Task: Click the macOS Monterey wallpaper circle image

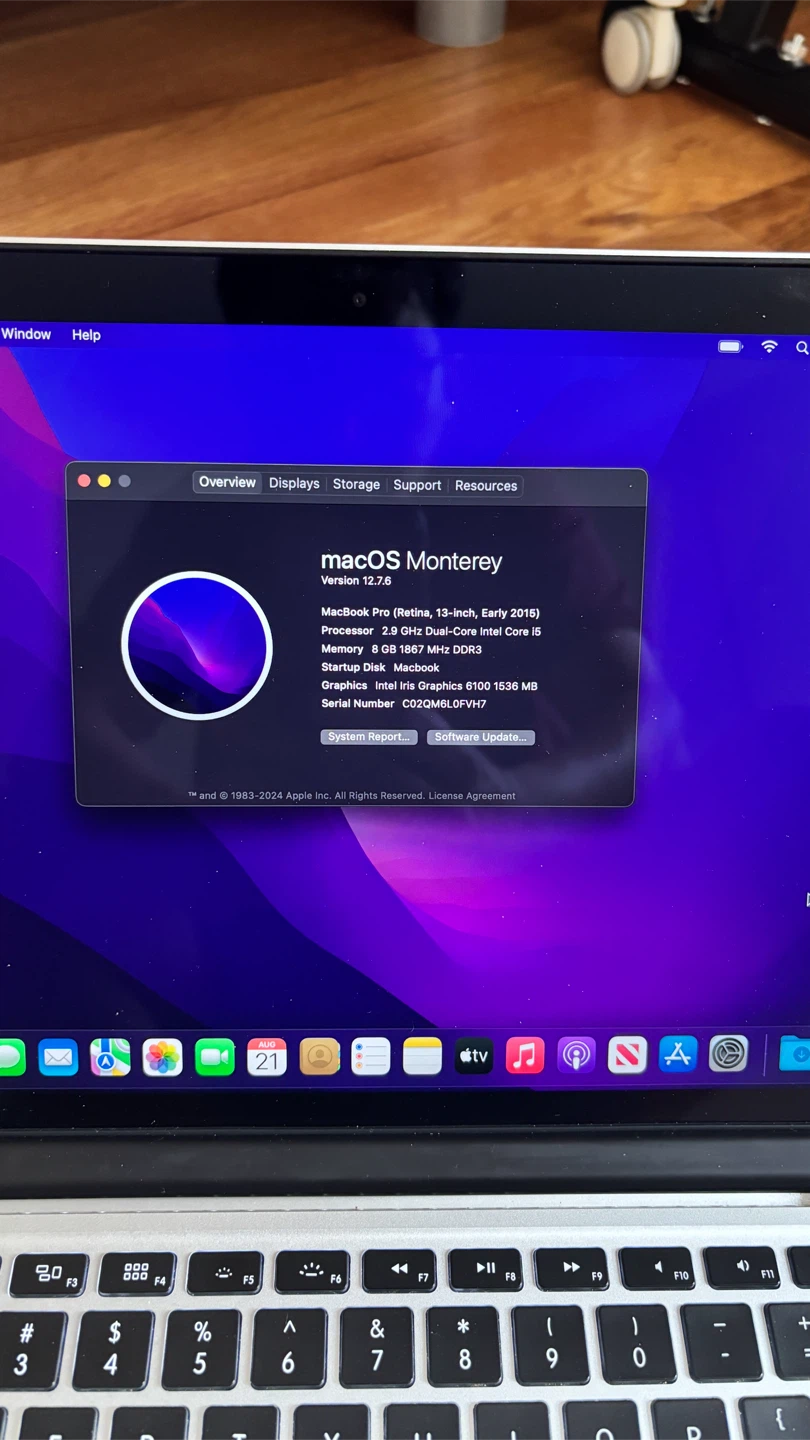Action: [197, 645]
